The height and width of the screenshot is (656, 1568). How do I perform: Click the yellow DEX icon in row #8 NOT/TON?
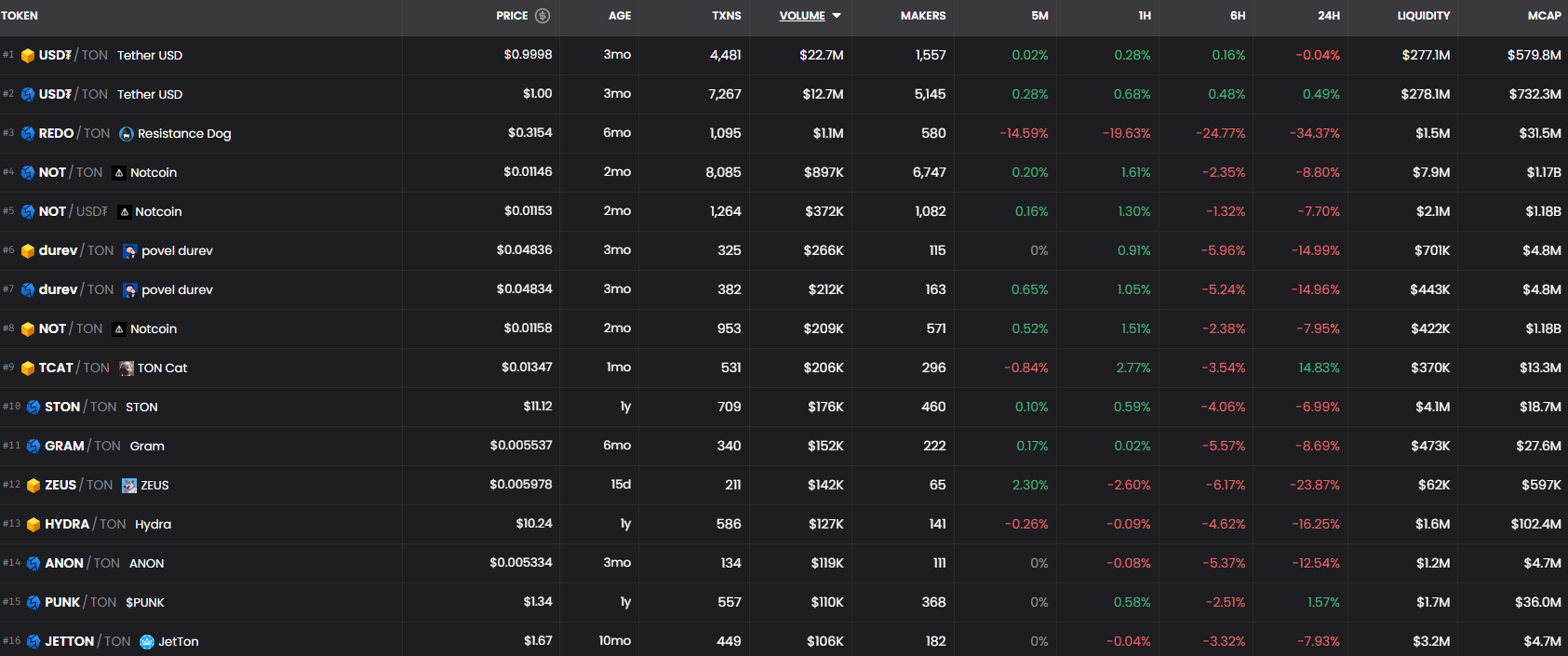28,329
